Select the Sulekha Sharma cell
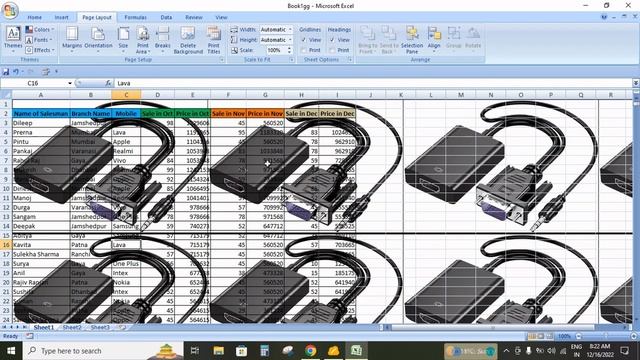The image size is (640, 360). tap(41, 254)
